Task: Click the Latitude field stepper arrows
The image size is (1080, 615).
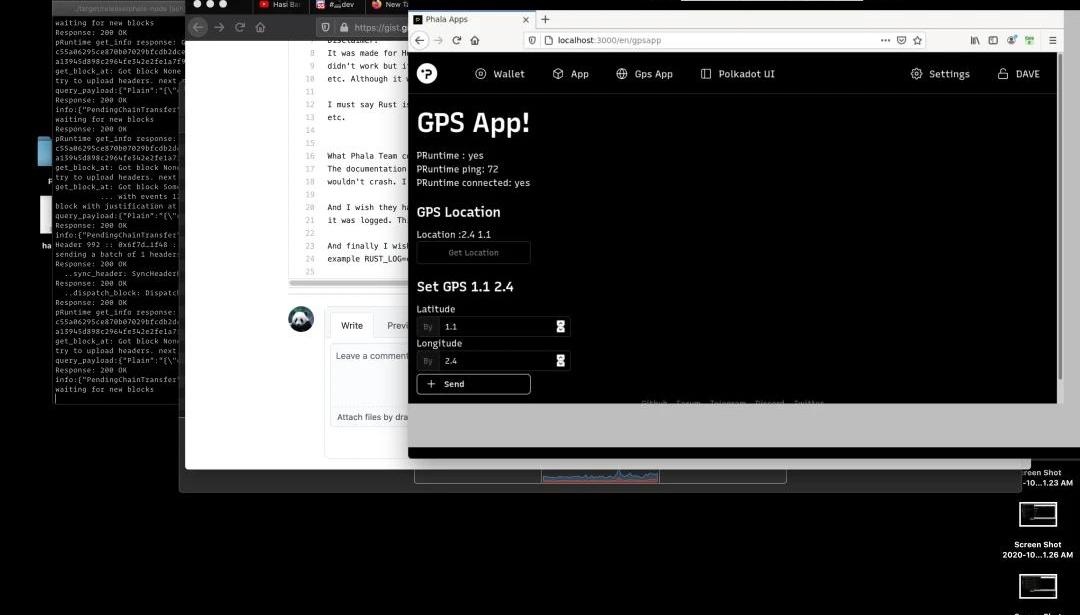Action: pos(561,327)
